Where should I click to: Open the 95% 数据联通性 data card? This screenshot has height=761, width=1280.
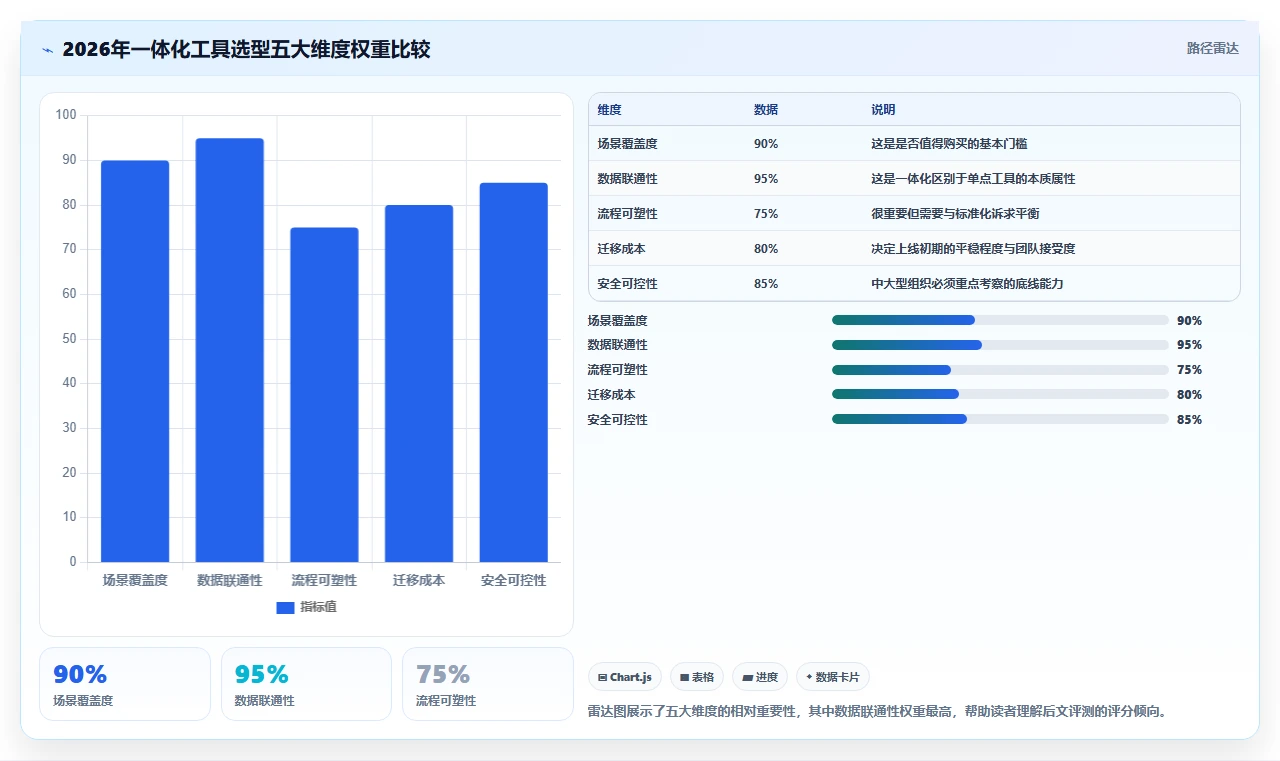306,684
